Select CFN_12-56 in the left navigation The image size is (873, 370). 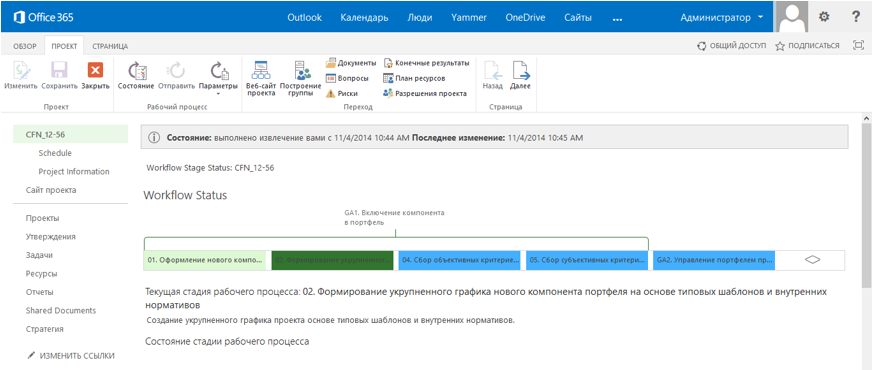click(x=70, y=134)
